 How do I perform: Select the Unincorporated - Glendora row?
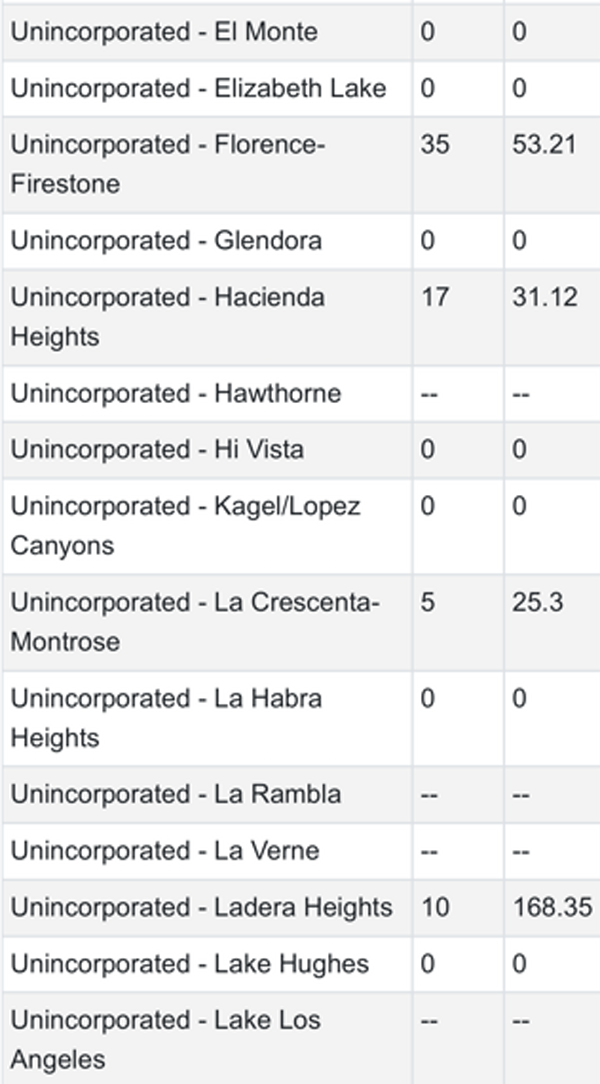(x=300, y=241)
